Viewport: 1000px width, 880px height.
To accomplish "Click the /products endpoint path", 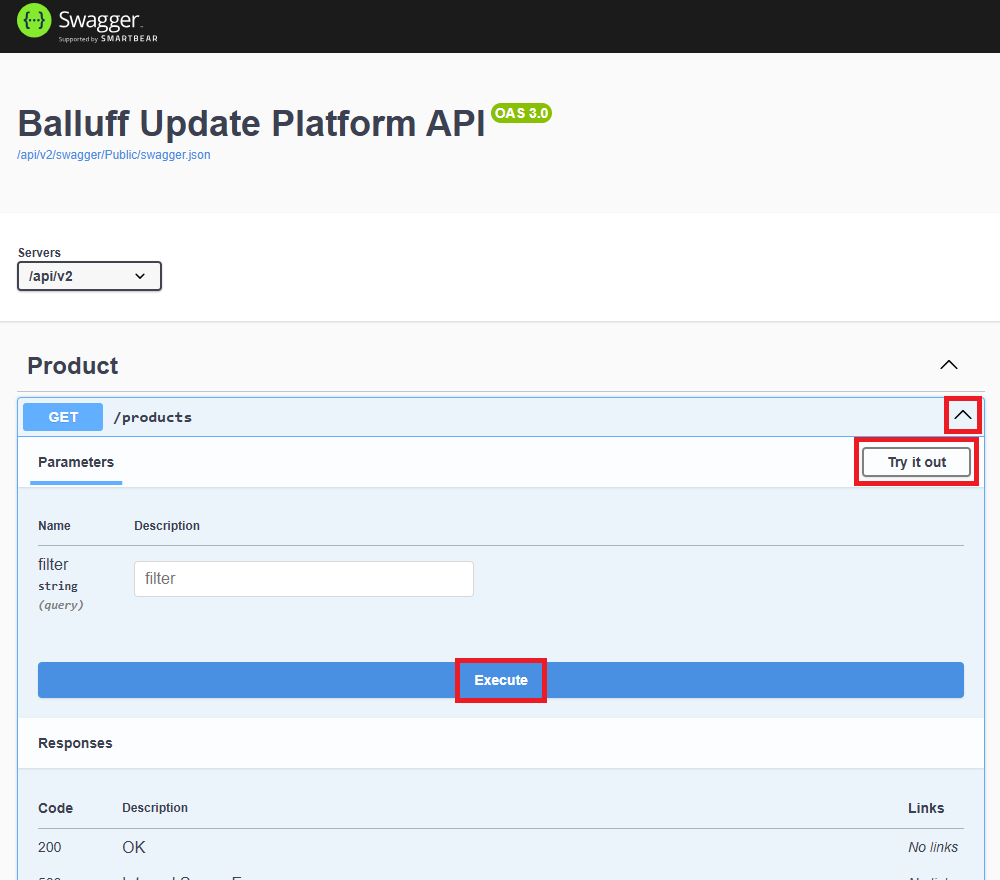I will pos(152,417).
